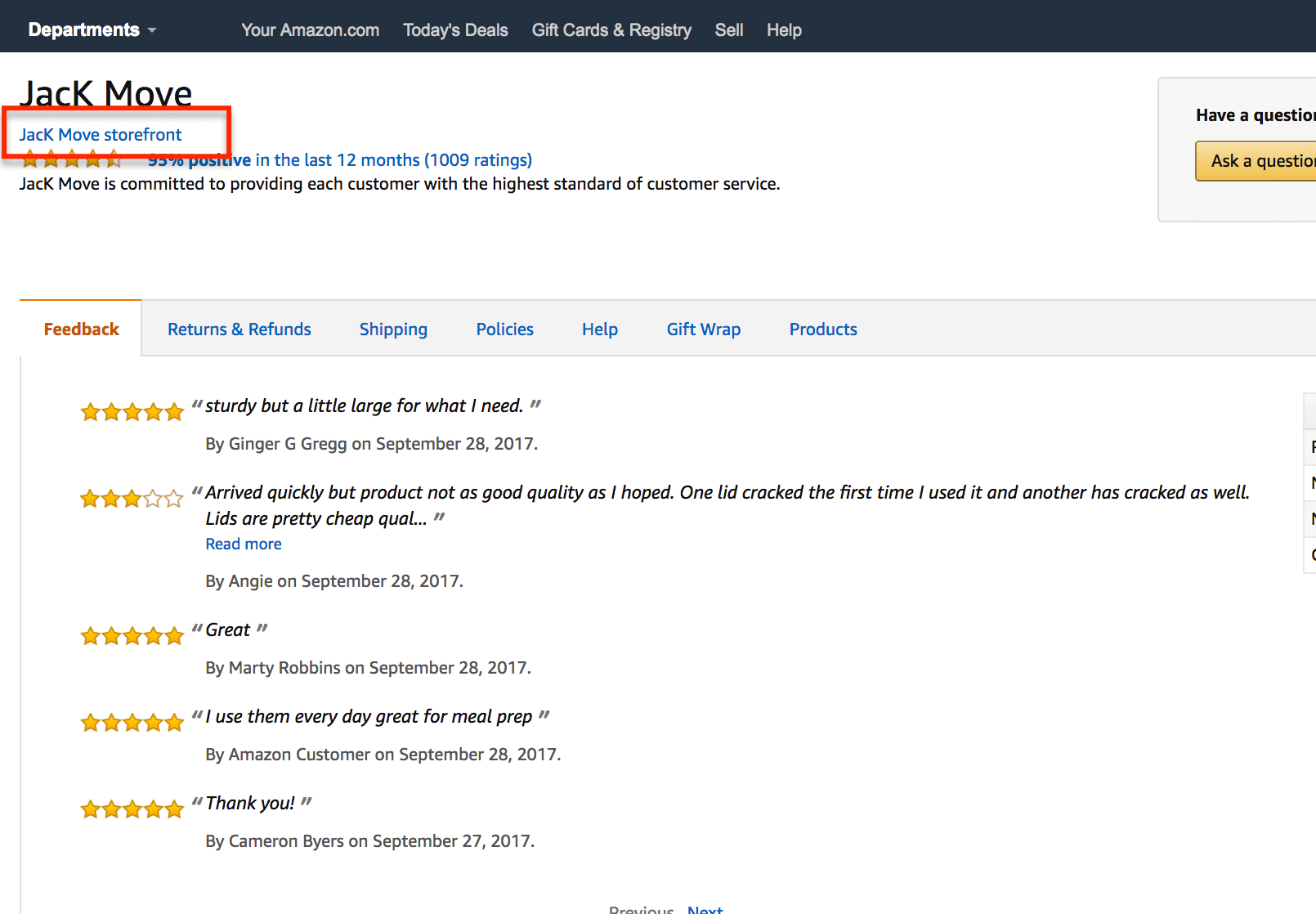Image resolution: width=1316 pixels, height=914 pixels.
Task: Open the Policies tab
Action: [x=505, y=329]
